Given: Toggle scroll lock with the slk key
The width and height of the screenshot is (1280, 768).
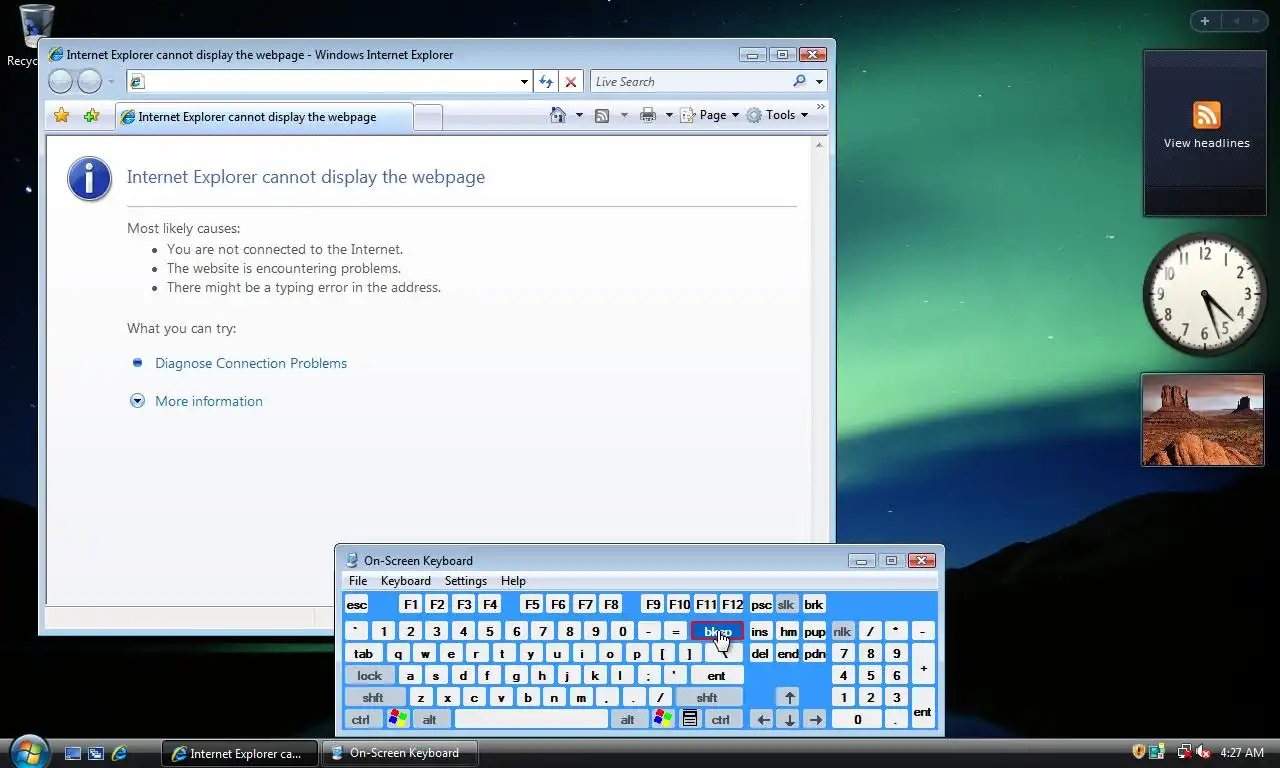Looking at the screenshot, I should pos(786,605).
